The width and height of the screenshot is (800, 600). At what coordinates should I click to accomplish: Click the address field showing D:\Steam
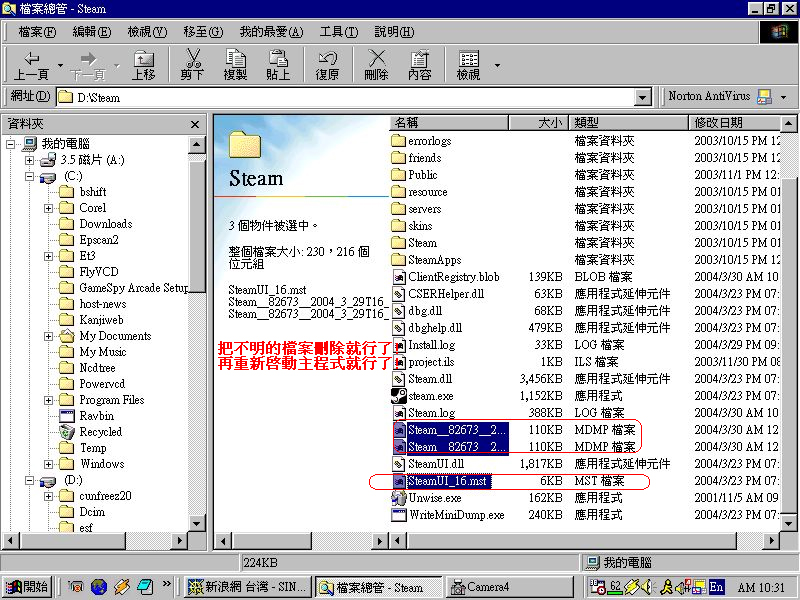(346, 97)
